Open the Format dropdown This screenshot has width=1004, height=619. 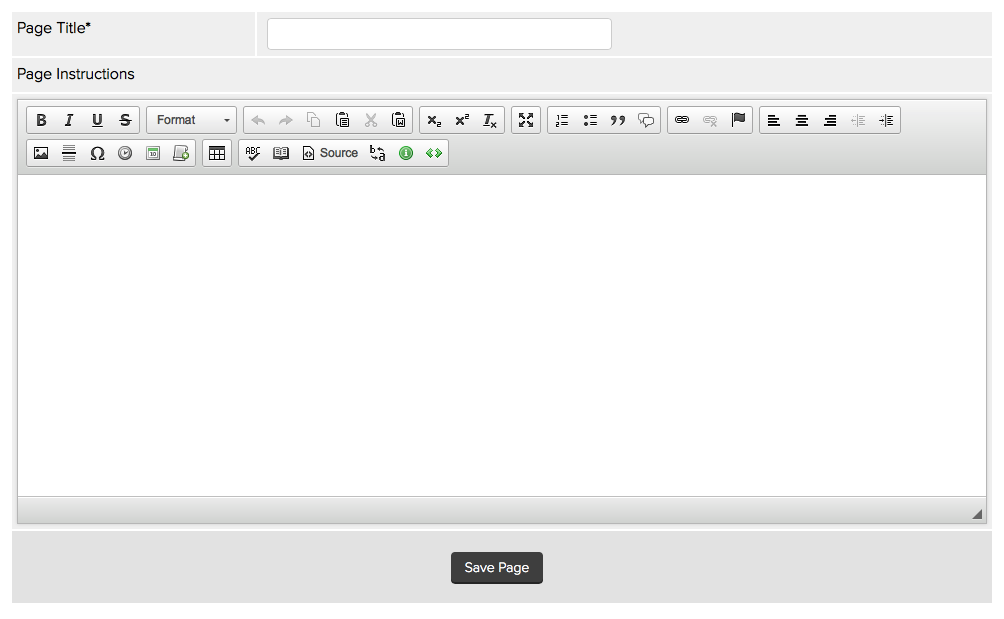[192, 120]
